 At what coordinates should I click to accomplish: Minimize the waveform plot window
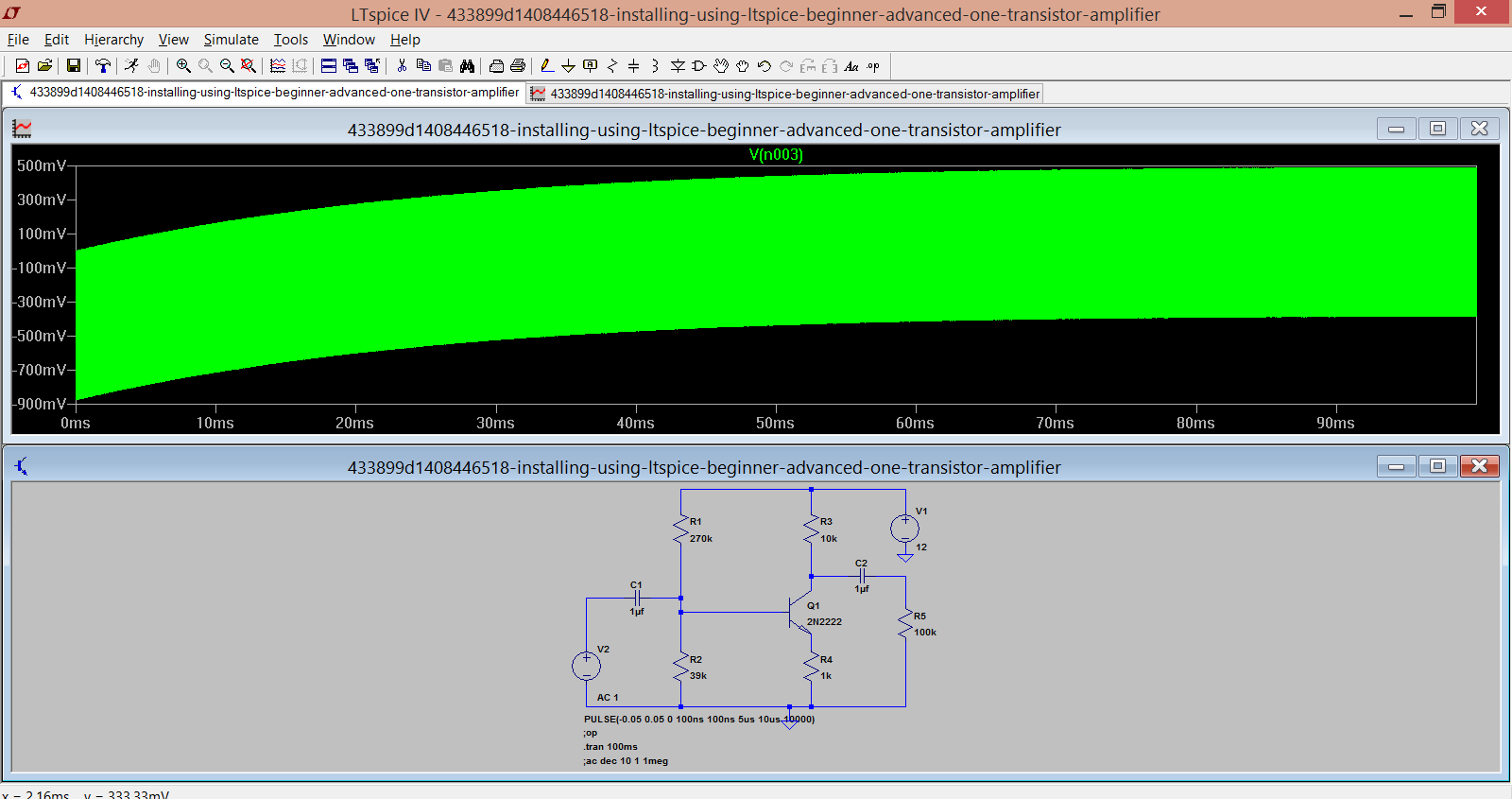pos(1396,129)
